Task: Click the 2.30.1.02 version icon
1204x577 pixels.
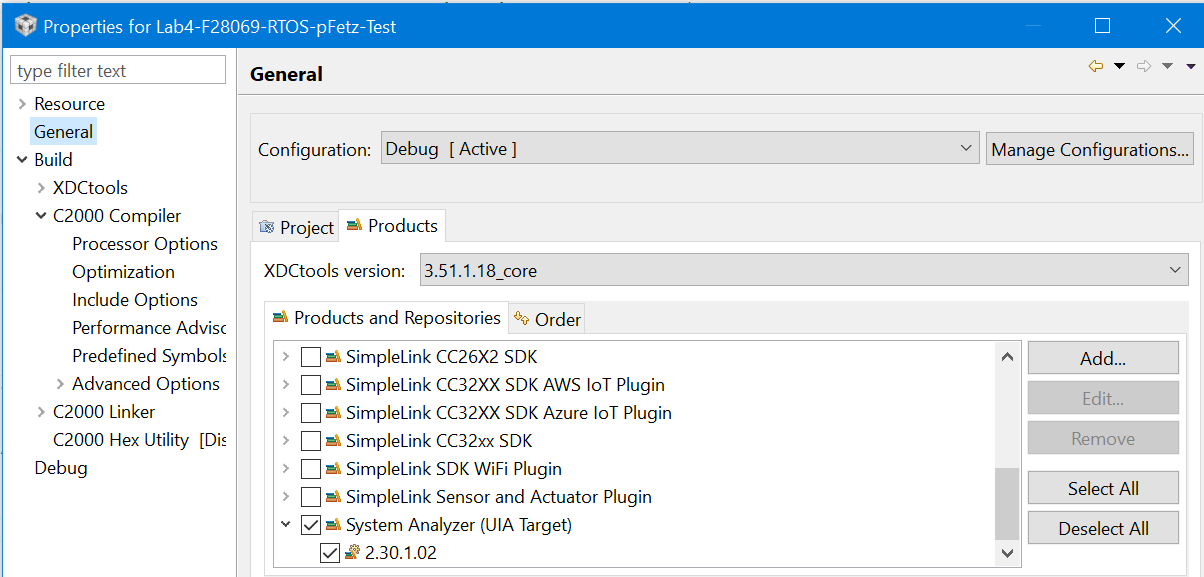Action: [x=352, y=553]
